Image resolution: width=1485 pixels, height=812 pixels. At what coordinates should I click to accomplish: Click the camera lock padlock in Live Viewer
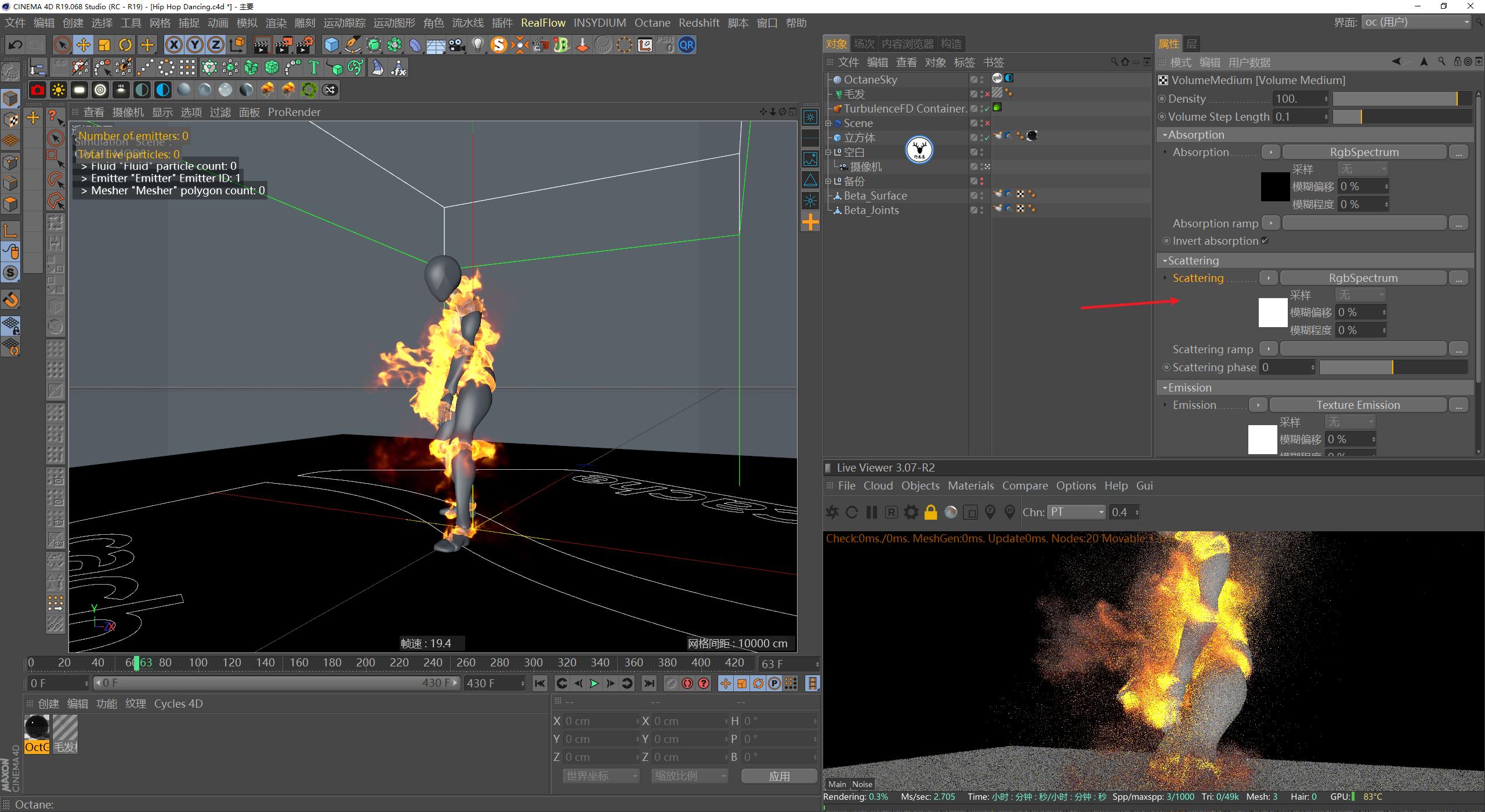pos(931,512)
